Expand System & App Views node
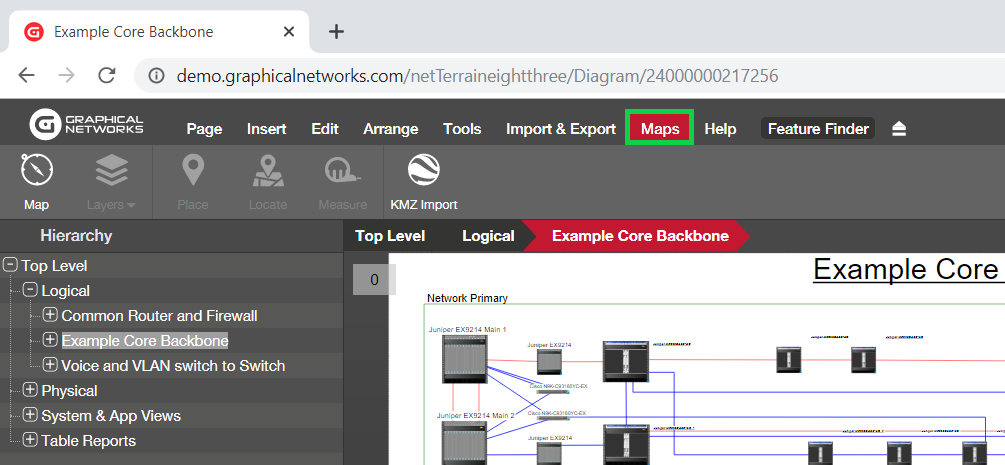Screen dimensions: 1005x465 pyautogui.click(x=30, y=416)
